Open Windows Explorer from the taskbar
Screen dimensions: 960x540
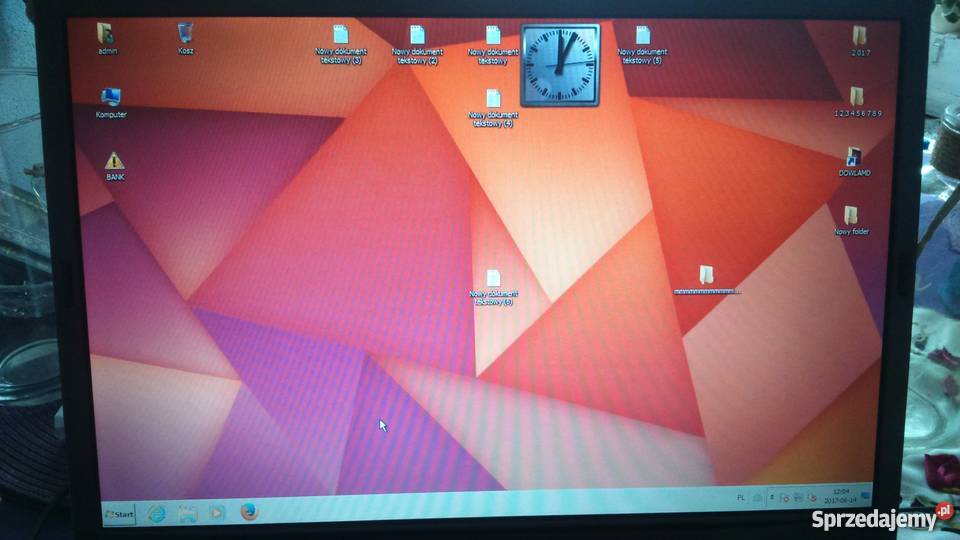click(x=187, y=513)
